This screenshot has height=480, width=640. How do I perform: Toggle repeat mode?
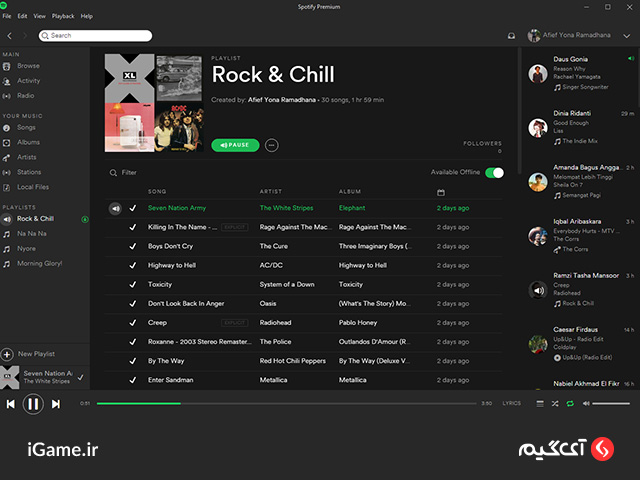tap(570, 404)
